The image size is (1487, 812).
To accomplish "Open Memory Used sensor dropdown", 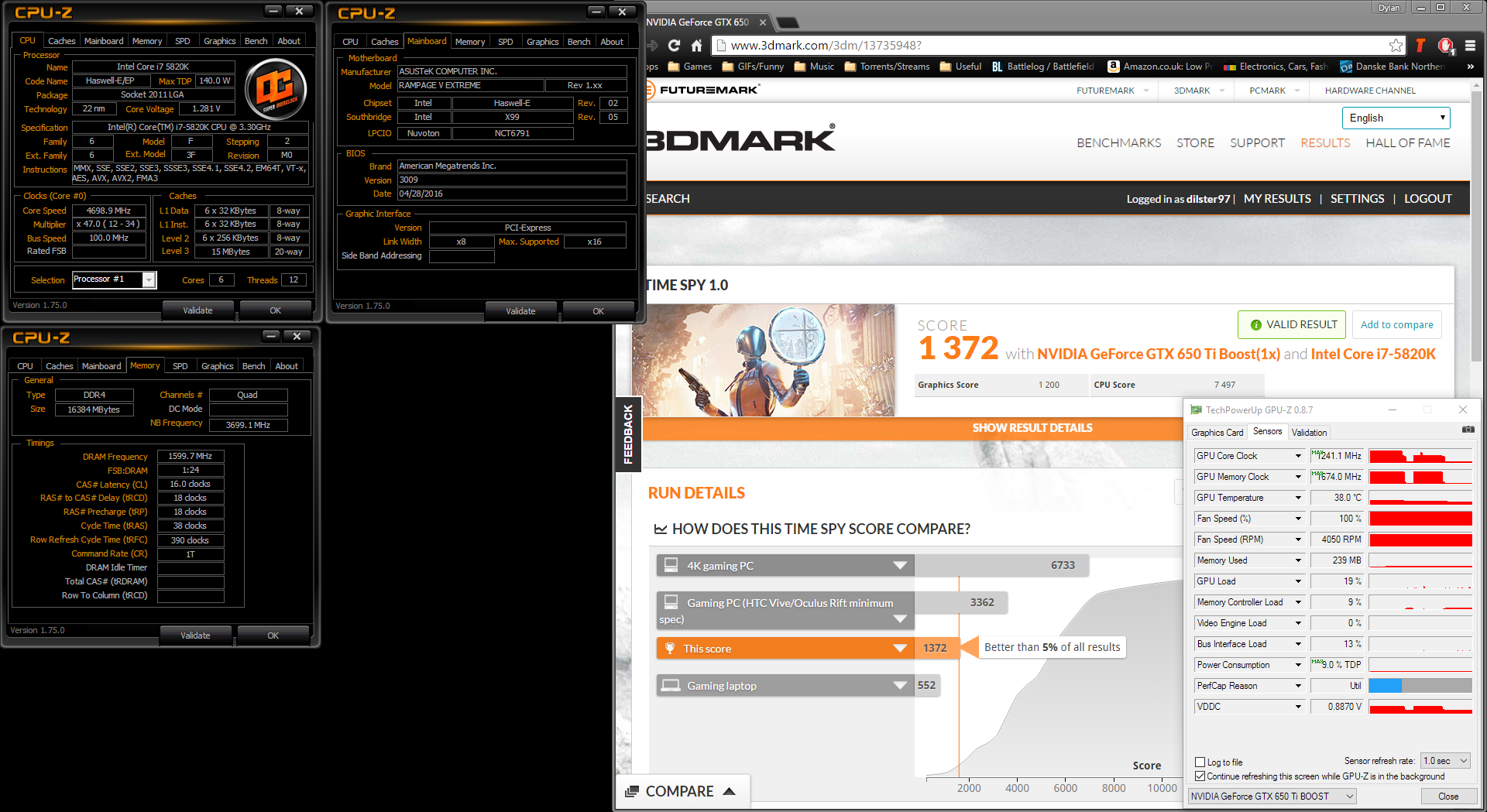I will (1298, 560).
